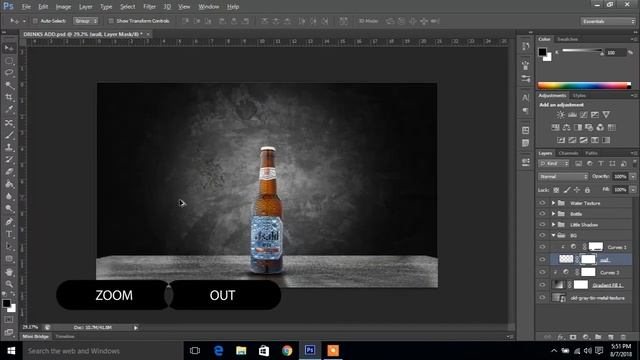Create a new group via folder icon
This screenshot has height=360, width=640.
pyautogui.click(x=598, y=337)
